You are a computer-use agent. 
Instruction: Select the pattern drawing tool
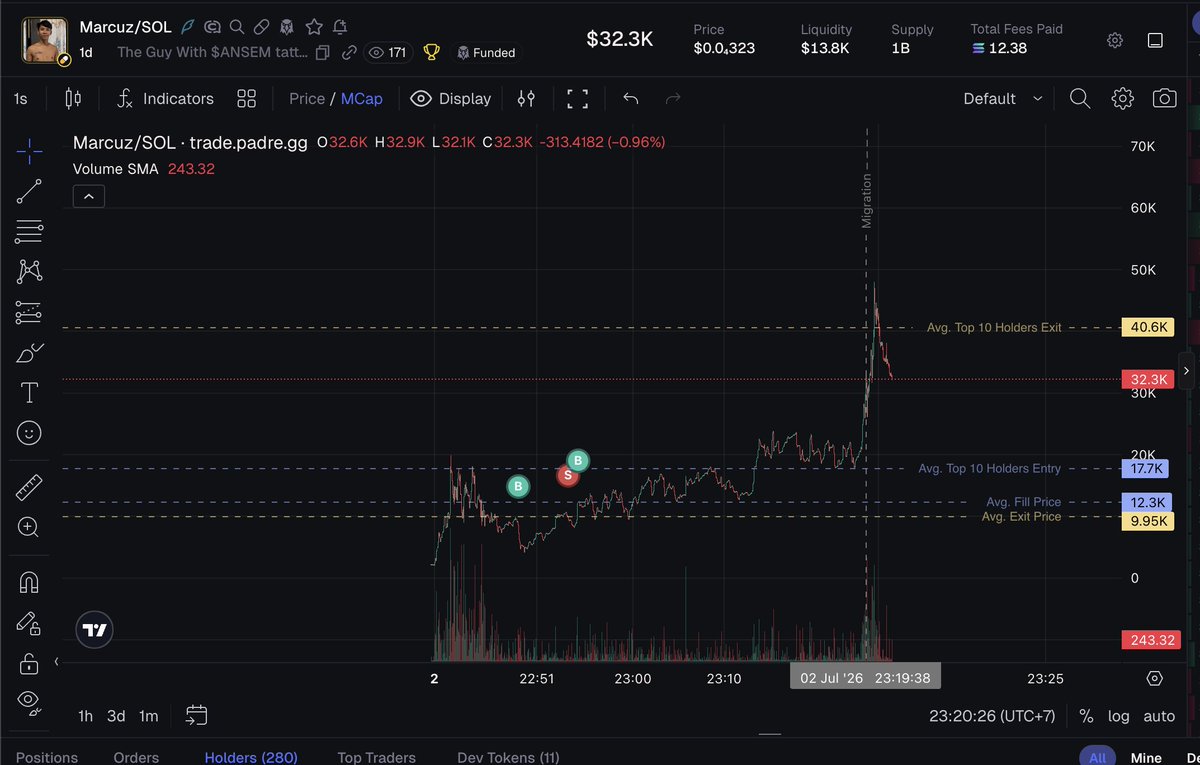[29, 271]
